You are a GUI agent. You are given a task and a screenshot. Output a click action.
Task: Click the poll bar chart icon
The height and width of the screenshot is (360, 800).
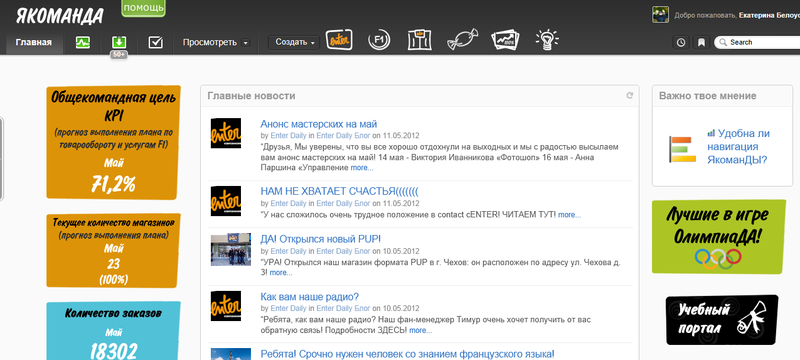click(683, 149)
